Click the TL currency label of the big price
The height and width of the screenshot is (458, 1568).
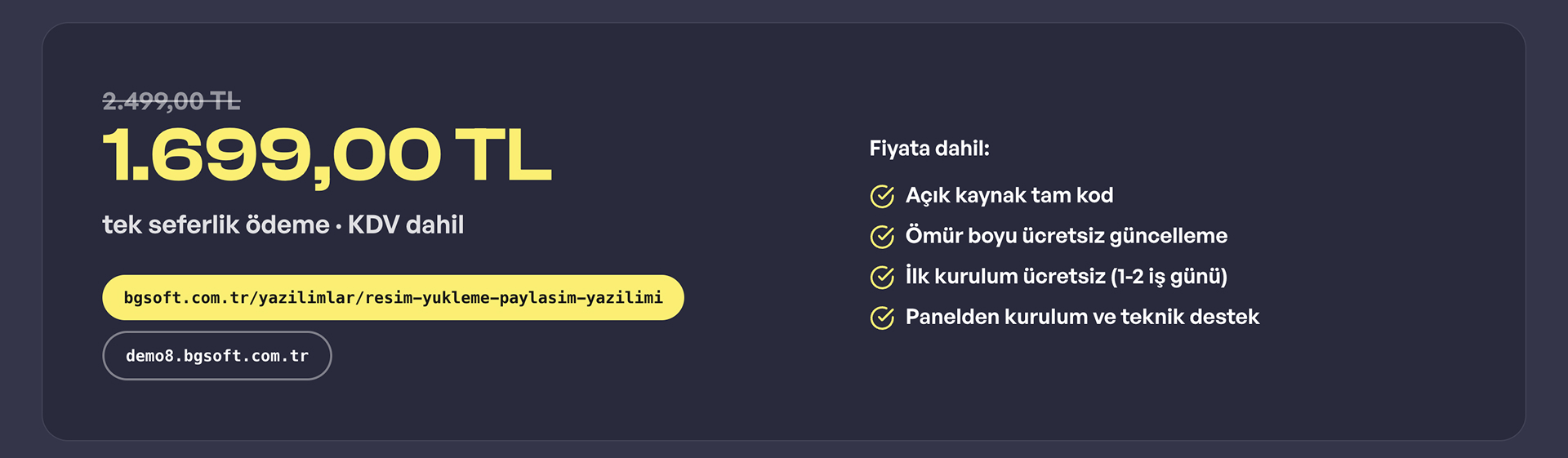point(503,155)
